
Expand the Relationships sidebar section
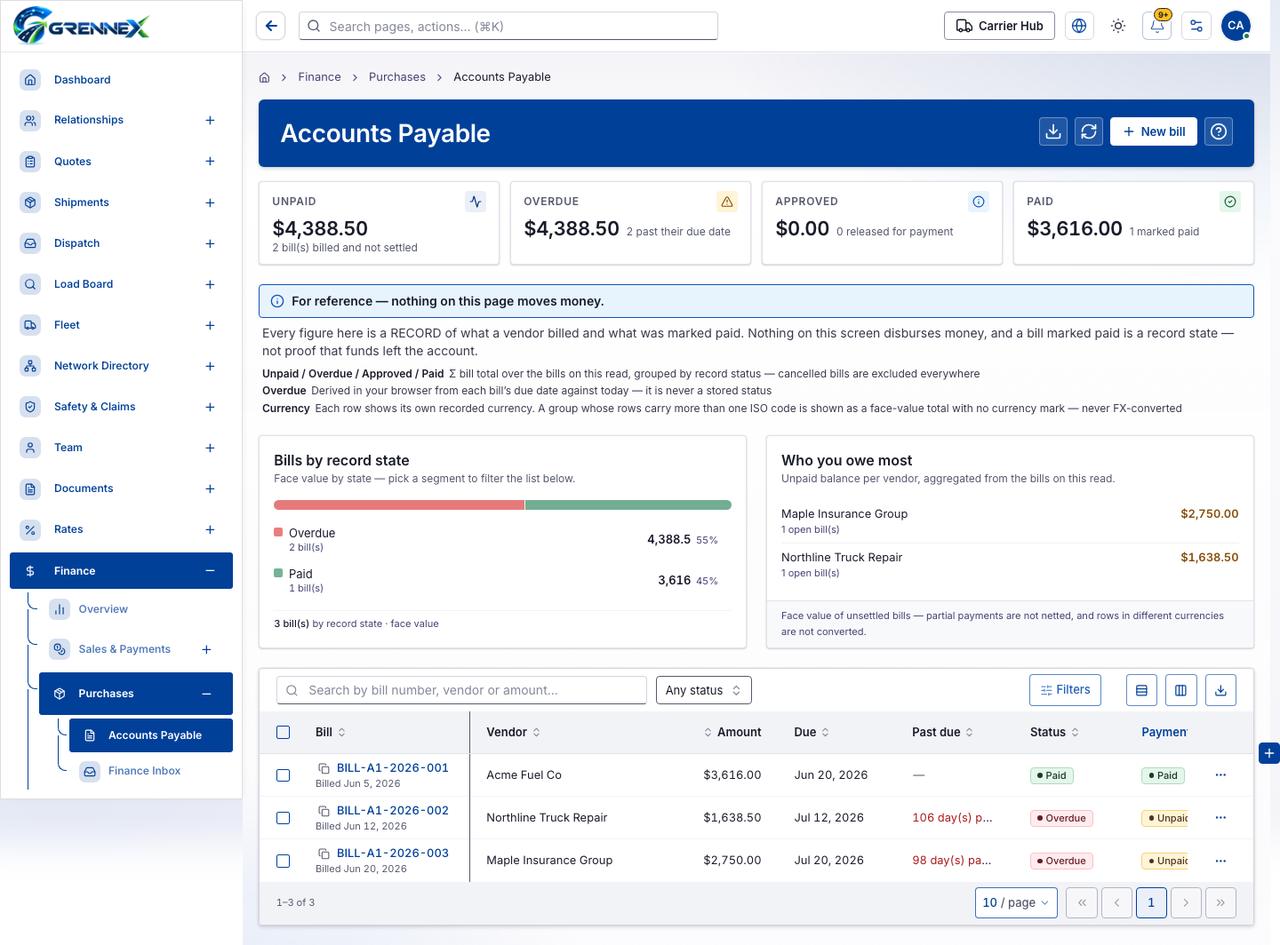point(210,120)
